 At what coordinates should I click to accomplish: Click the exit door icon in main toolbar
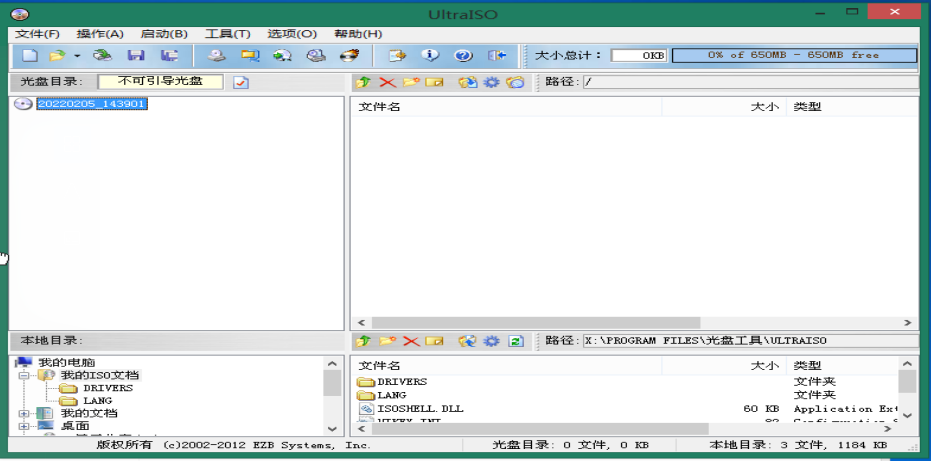497,56
